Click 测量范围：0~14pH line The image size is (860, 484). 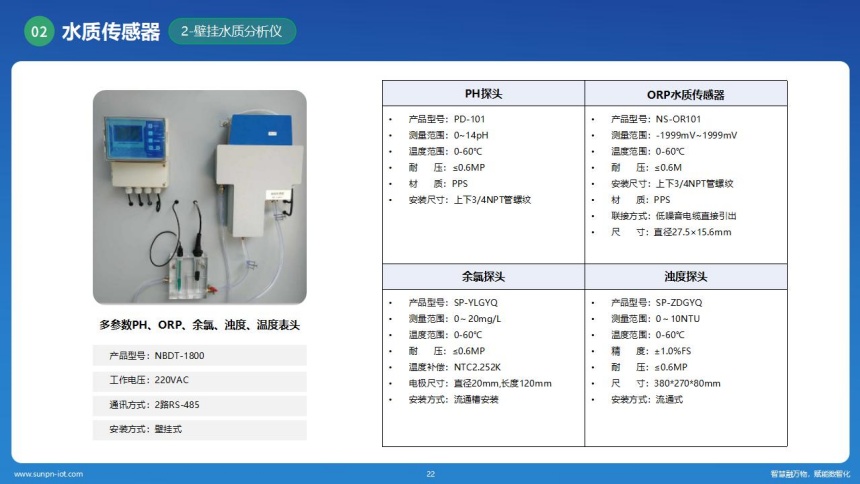coord(448,135)
